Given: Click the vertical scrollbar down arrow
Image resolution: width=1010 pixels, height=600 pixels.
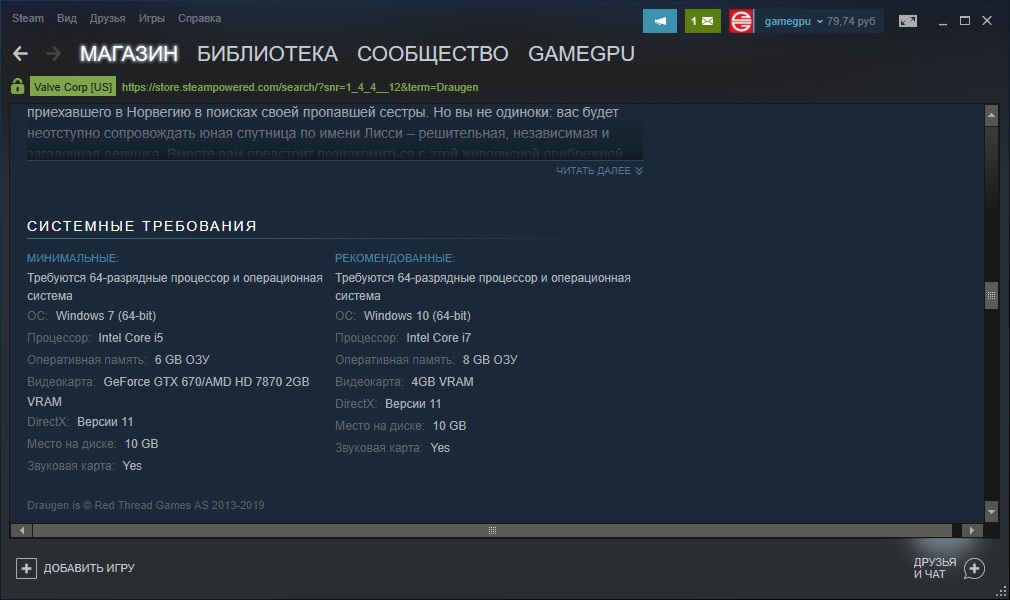Looking at the screenshot, I should (991, 512).
